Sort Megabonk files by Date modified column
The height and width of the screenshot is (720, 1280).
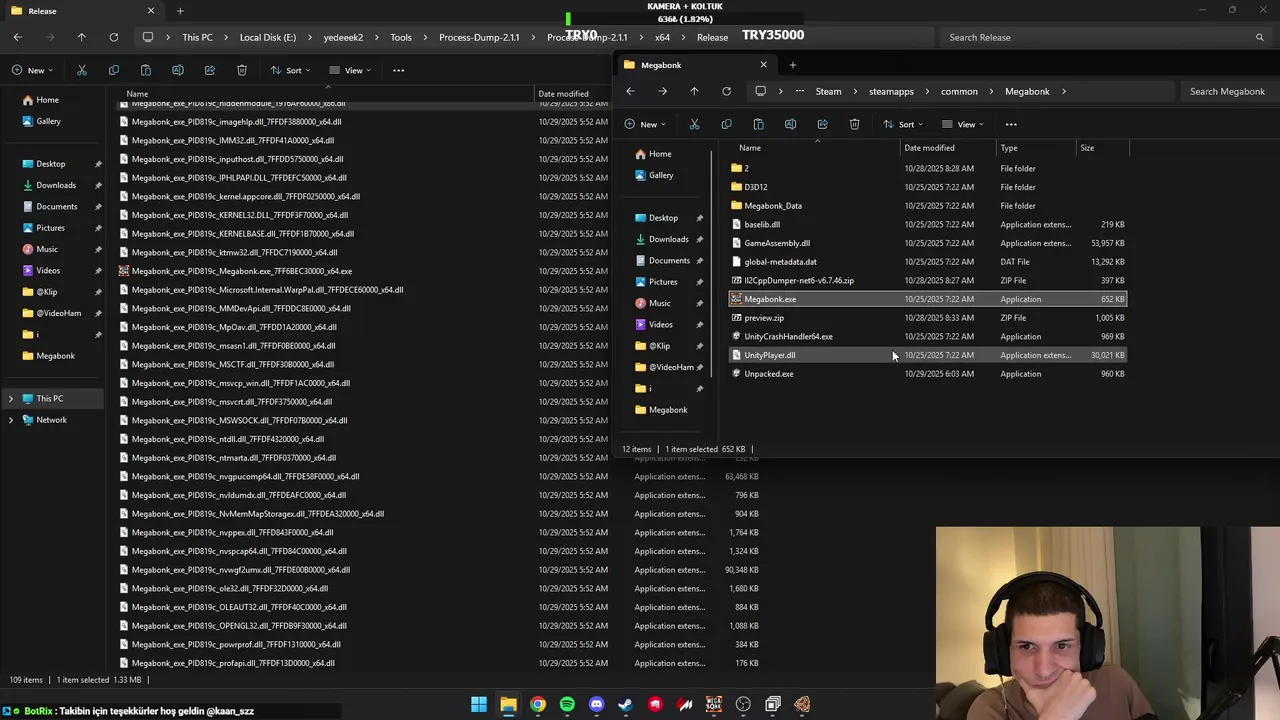click(x=929, y=148)
